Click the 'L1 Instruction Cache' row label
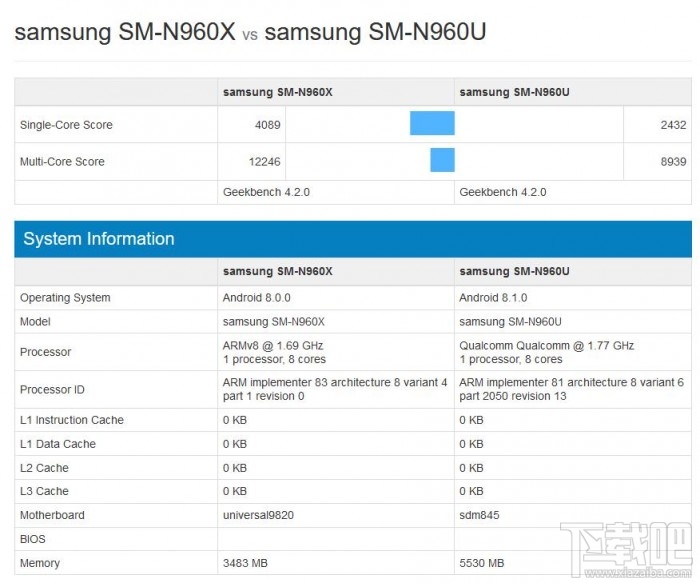This screenshot has width=700, height=583. click(x=72, y=420)
